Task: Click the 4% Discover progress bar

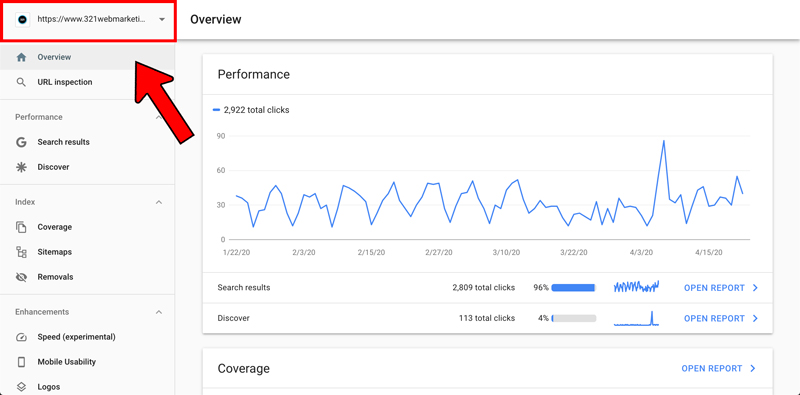Action: pos(574,318)
